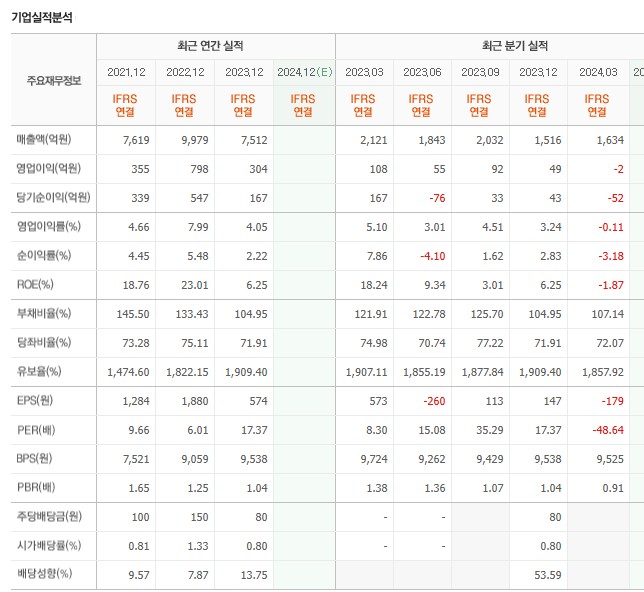Click the red -179 EPS value
Viewport: 644px width, 592px height.
613,401
